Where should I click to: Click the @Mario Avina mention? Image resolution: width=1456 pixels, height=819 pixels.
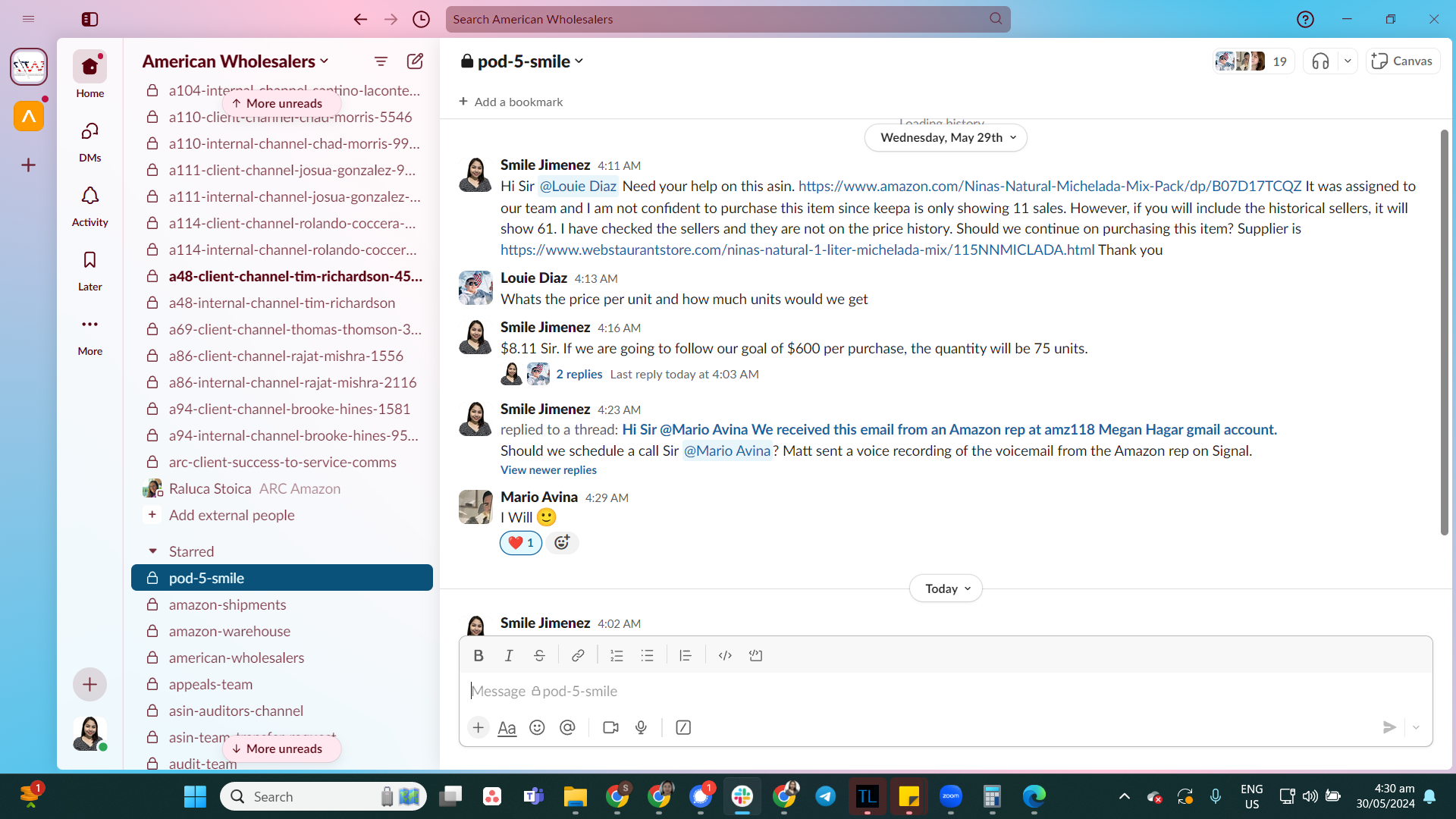[726, 451]
